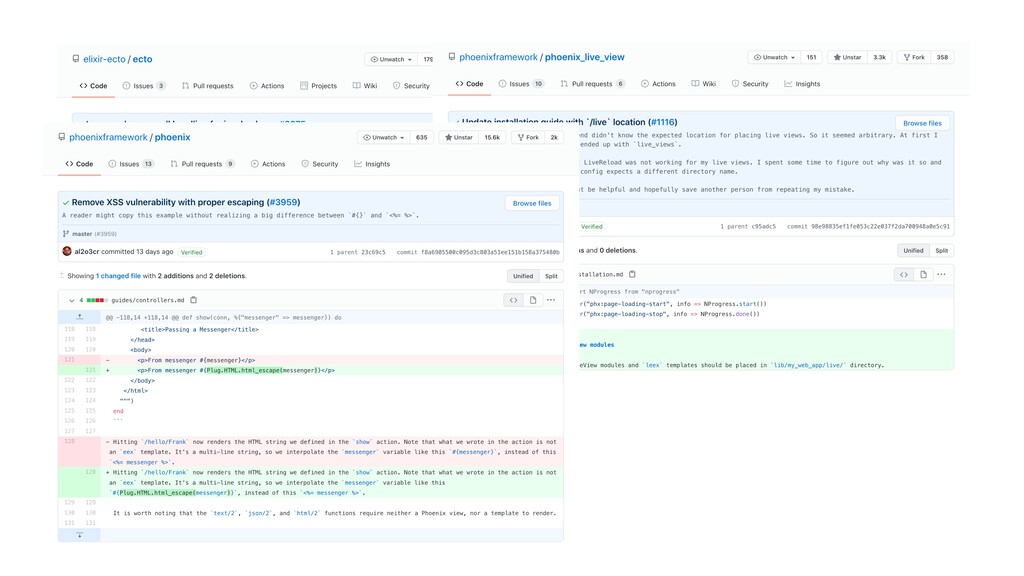Open Issues tab with 3 in ecto window
The height and width of the screenshot is (576, 1024).
point(144,86)
